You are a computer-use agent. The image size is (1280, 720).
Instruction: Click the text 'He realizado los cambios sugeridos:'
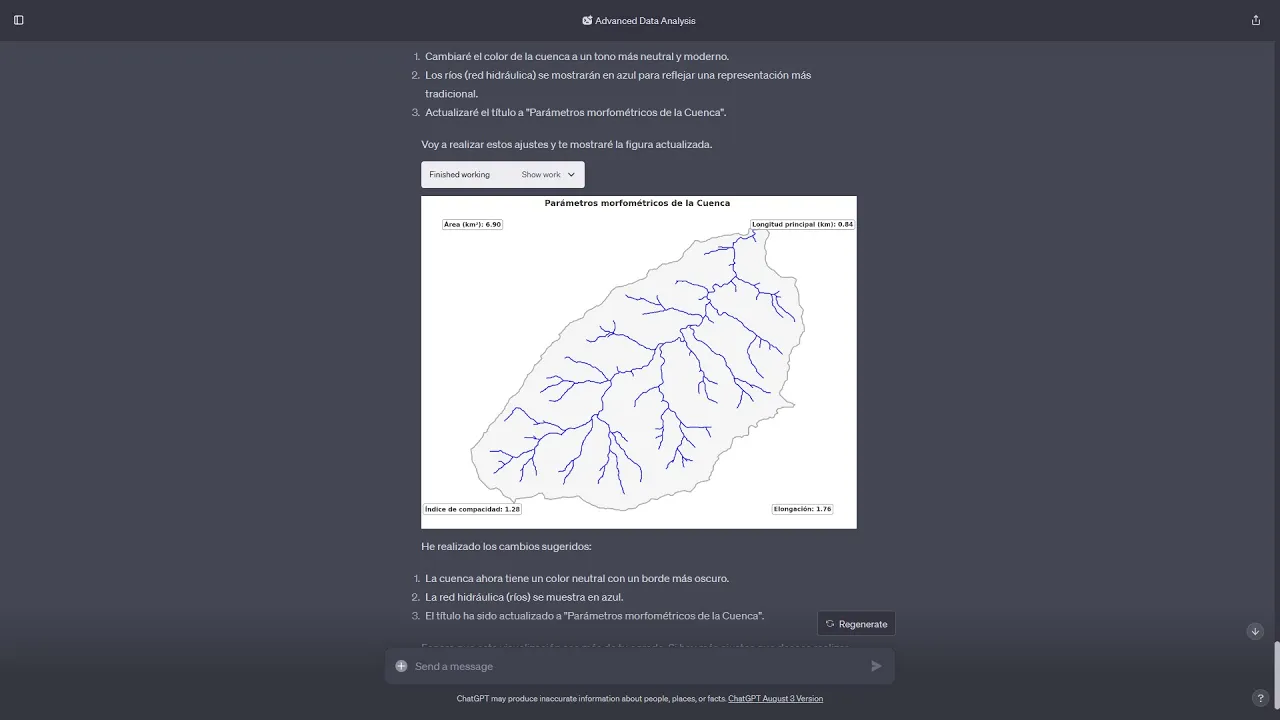[x=506, y=546]
